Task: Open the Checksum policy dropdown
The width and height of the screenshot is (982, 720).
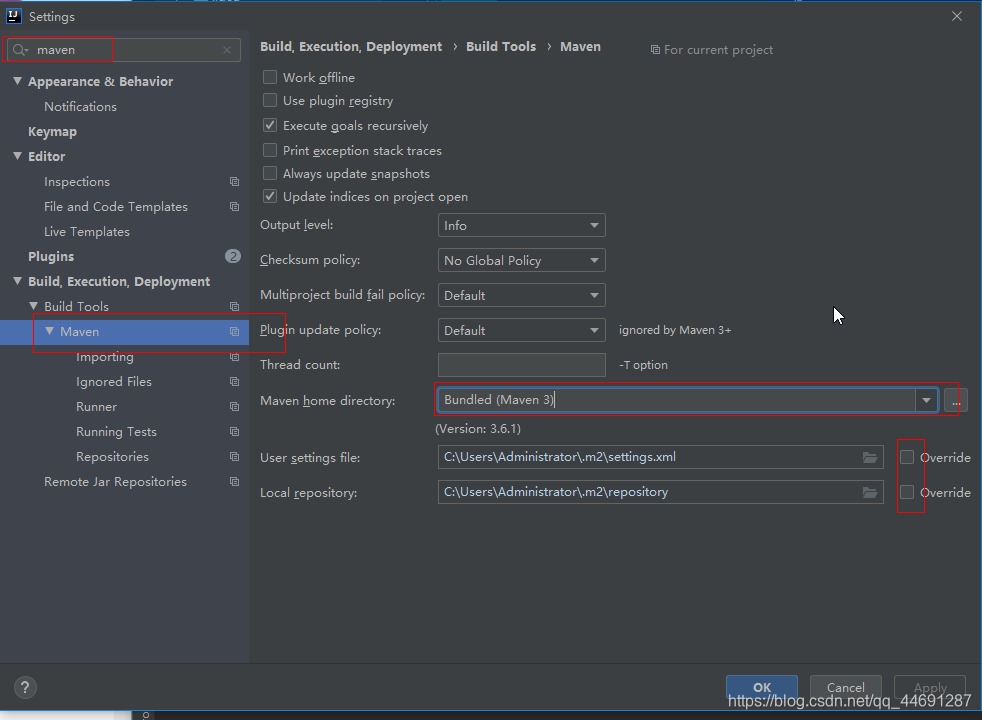Action: pos(522,260)
